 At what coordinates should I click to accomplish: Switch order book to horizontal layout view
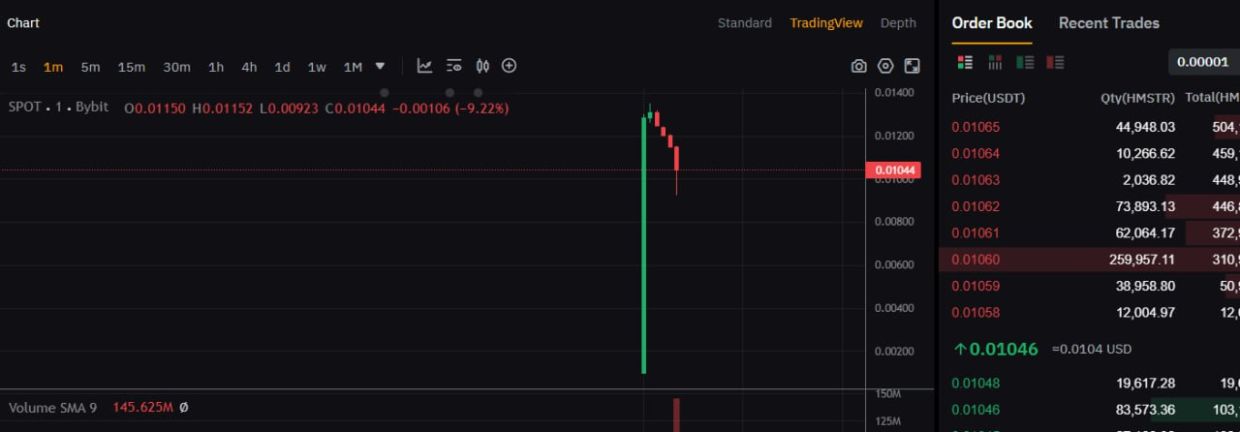click(x=995, y=62)
